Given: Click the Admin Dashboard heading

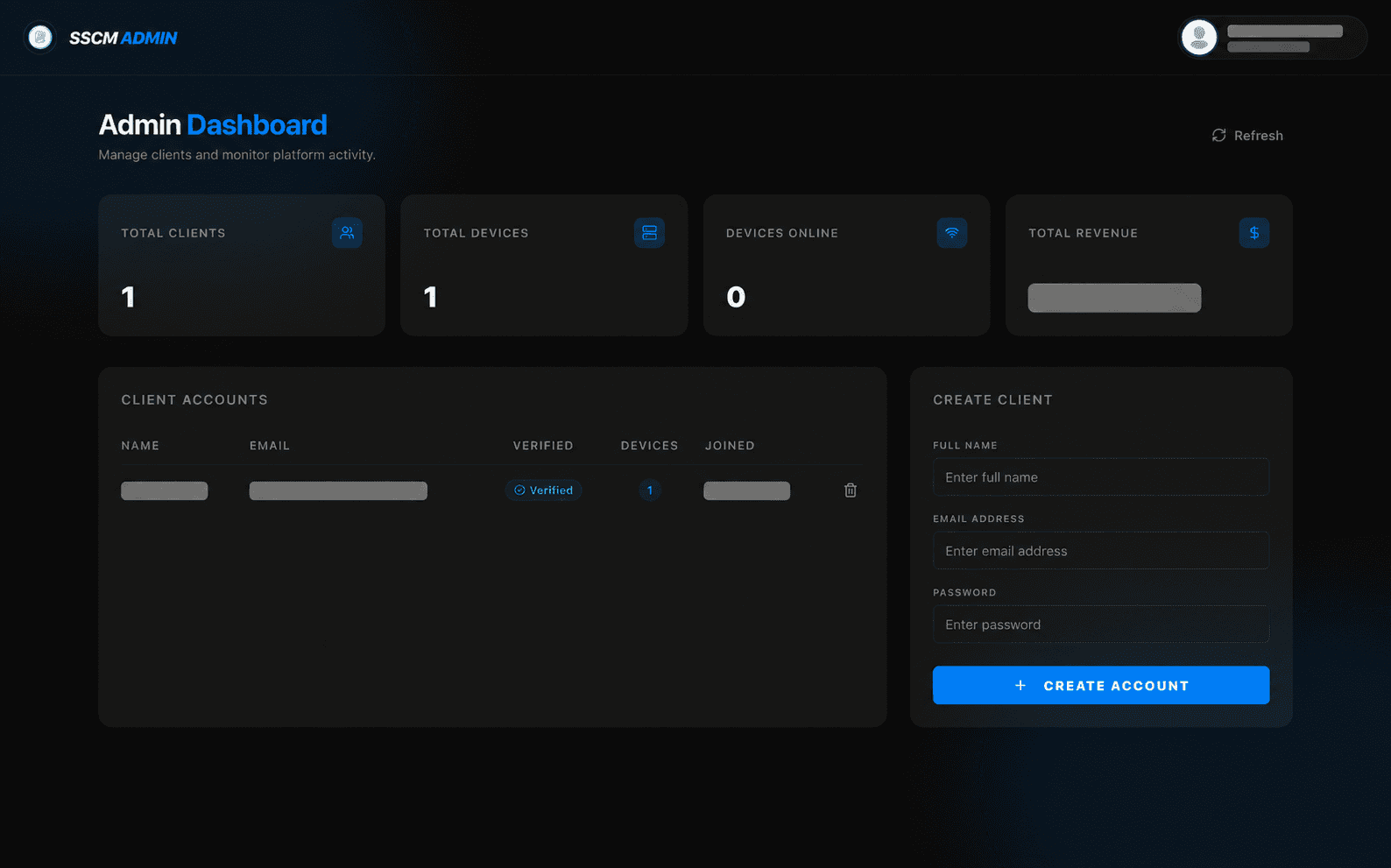Looking at the screenshot, I should [213, 124].
